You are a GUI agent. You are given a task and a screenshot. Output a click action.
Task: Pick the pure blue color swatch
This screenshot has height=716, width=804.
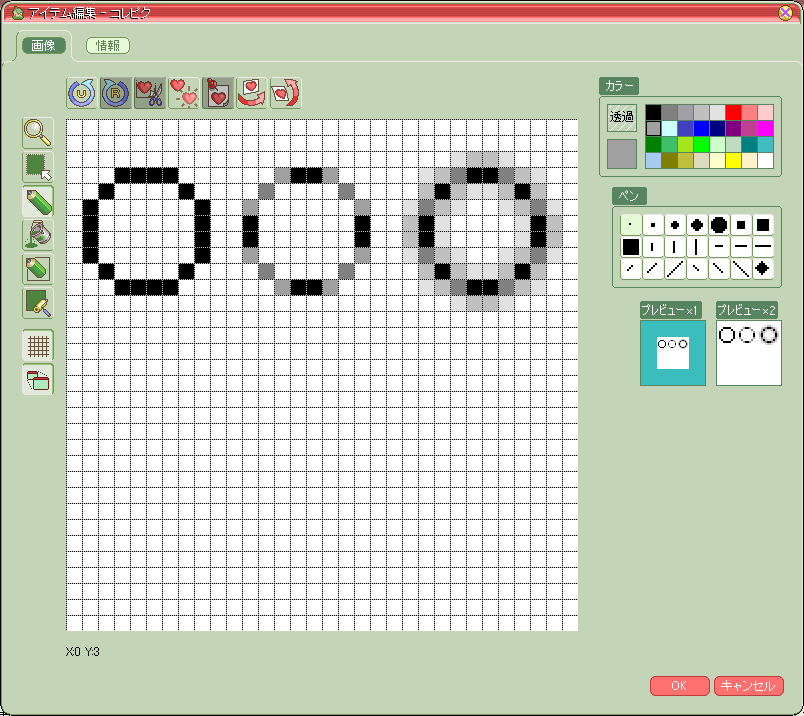pos(701,128)
